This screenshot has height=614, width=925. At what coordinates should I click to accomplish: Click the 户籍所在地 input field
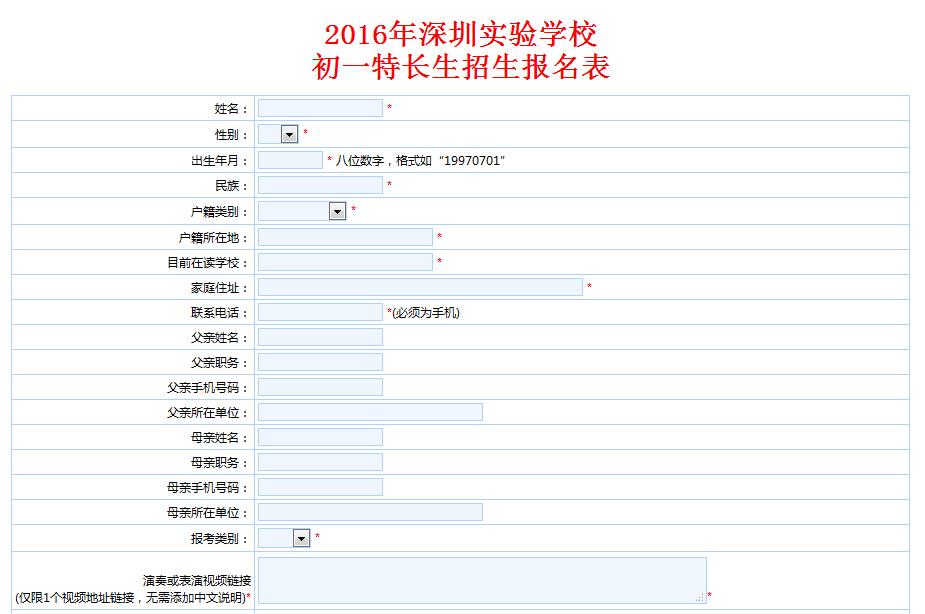(345, 237)
